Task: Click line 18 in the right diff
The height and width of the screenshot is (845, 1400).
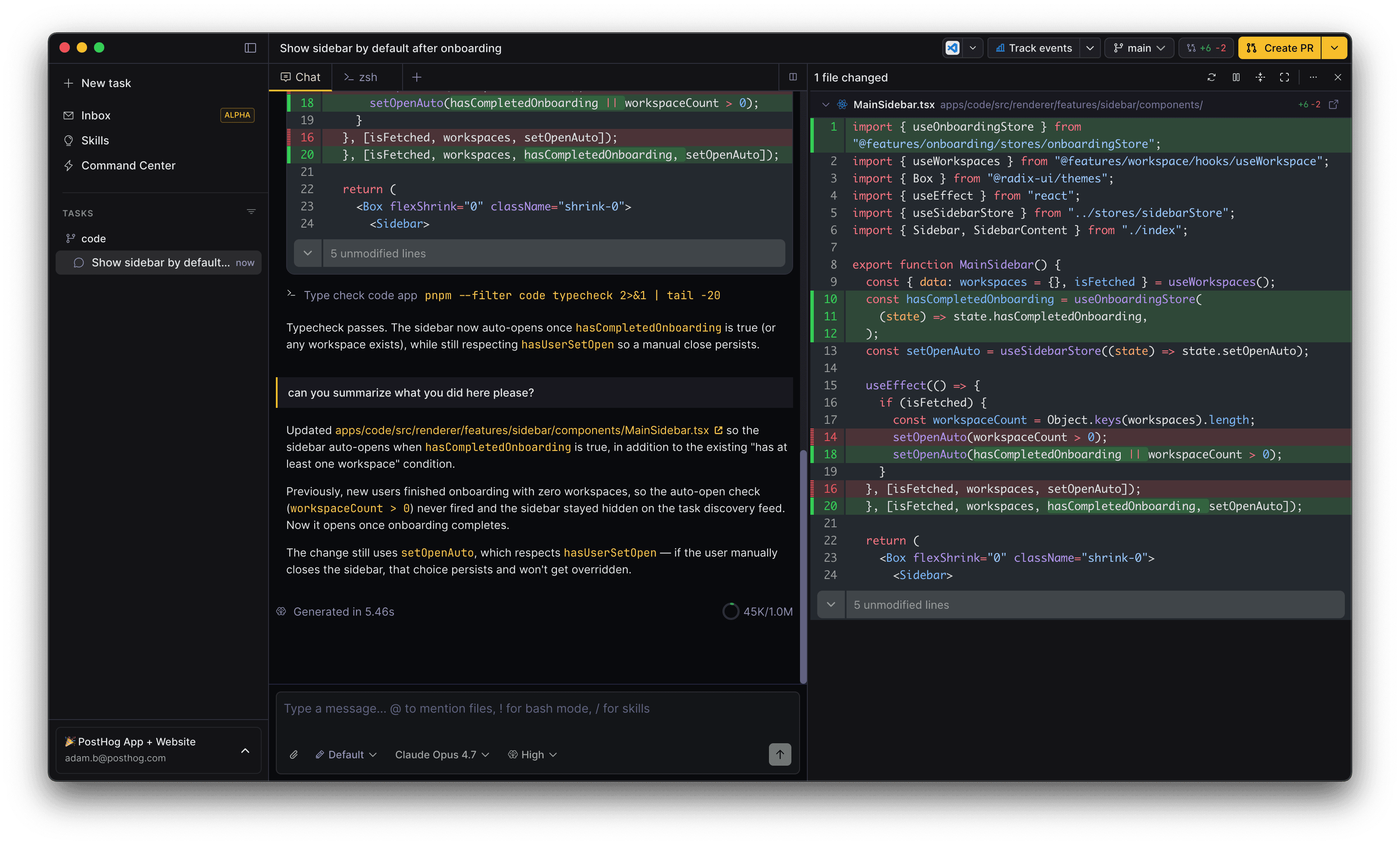Action: pos(1081,454)
